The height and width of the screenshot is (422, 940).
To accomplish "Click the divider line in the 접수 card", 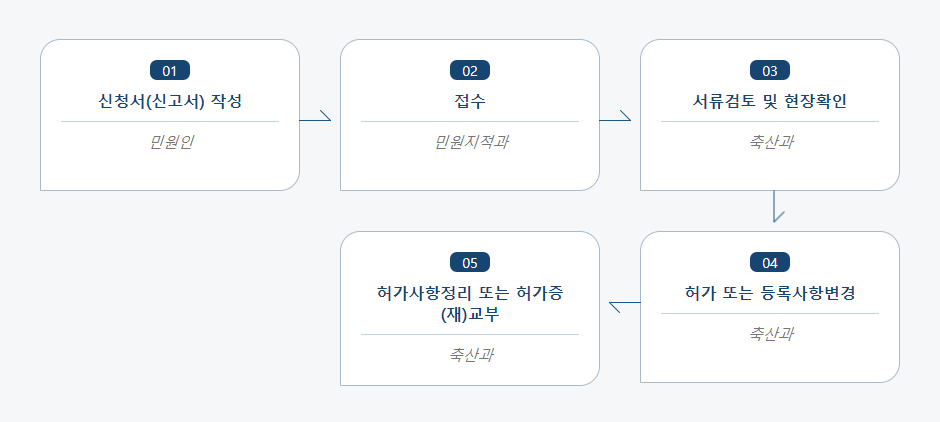I will (470, 122).
